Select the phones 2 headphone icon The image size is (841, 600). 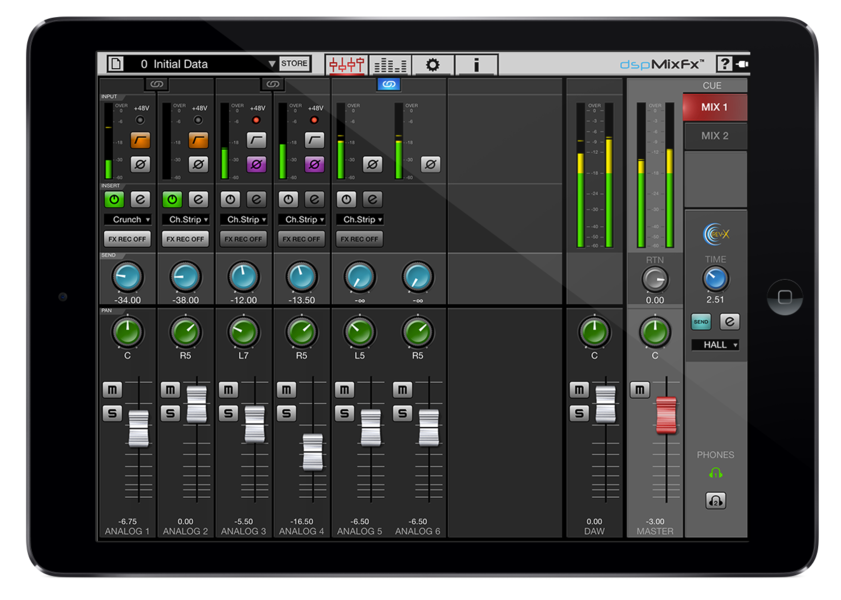coord(715,501)
